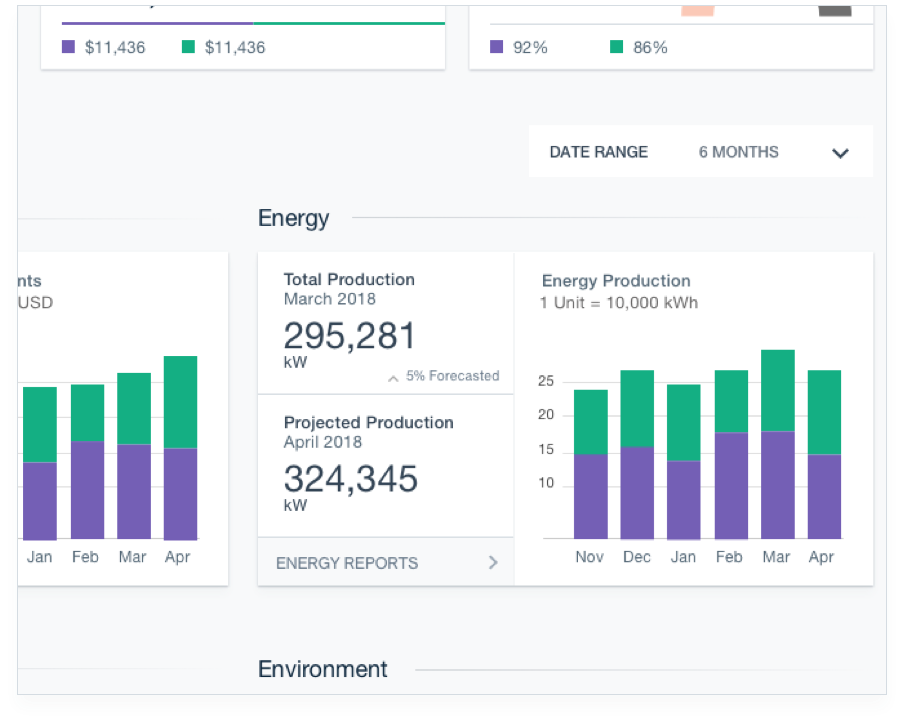
Task: Open Energy Reports link
Action: coord(346,563)
